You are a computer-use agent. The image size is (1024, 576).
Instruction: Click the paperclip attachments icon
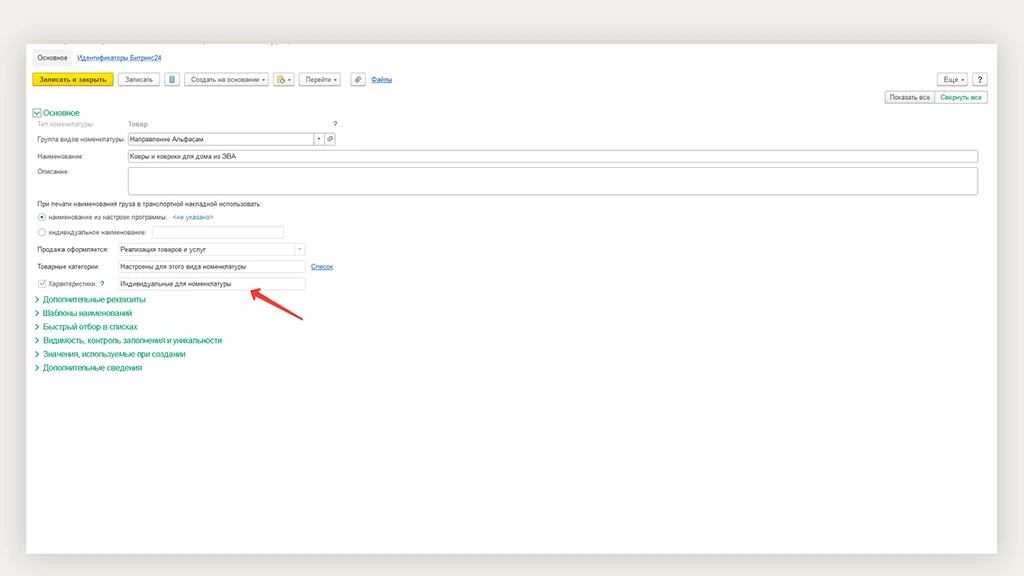[x=358, y=79]
